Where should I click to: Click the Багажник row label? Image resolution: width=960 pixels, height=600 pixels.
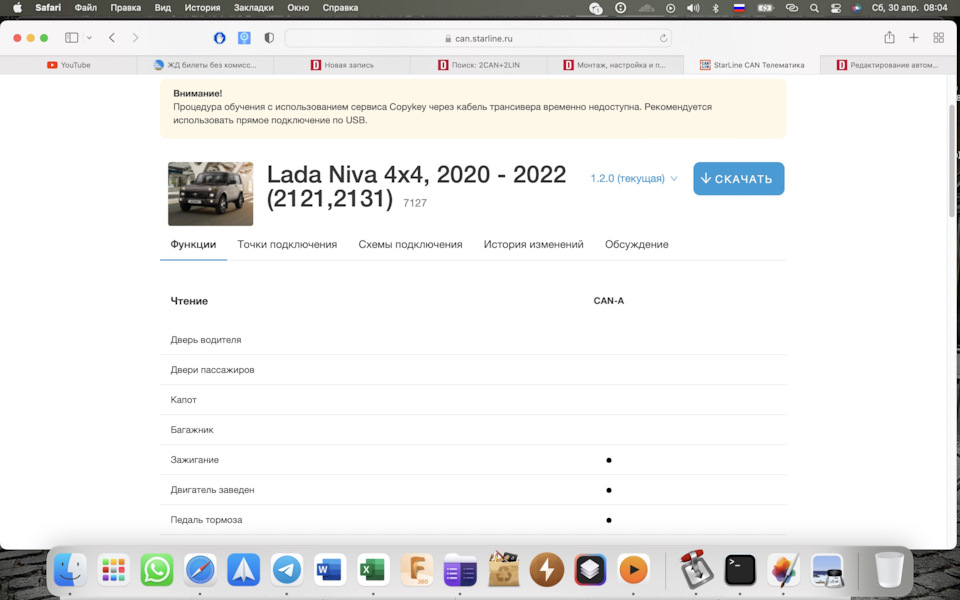192,430
